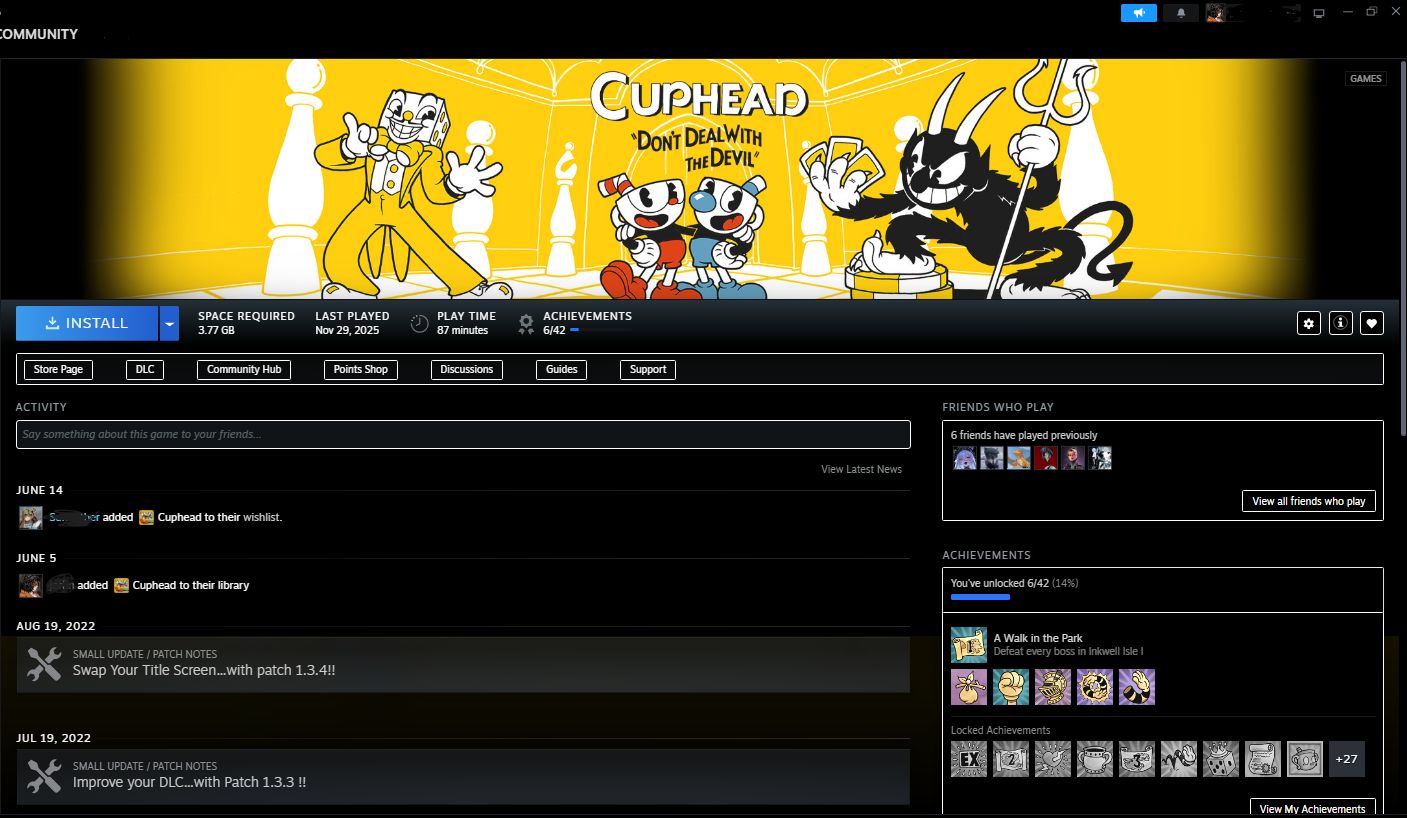Click 'View My Achievements' button
This screenshot has height=818, width=1407.
pyautogui.click(x=1313, y=808)
